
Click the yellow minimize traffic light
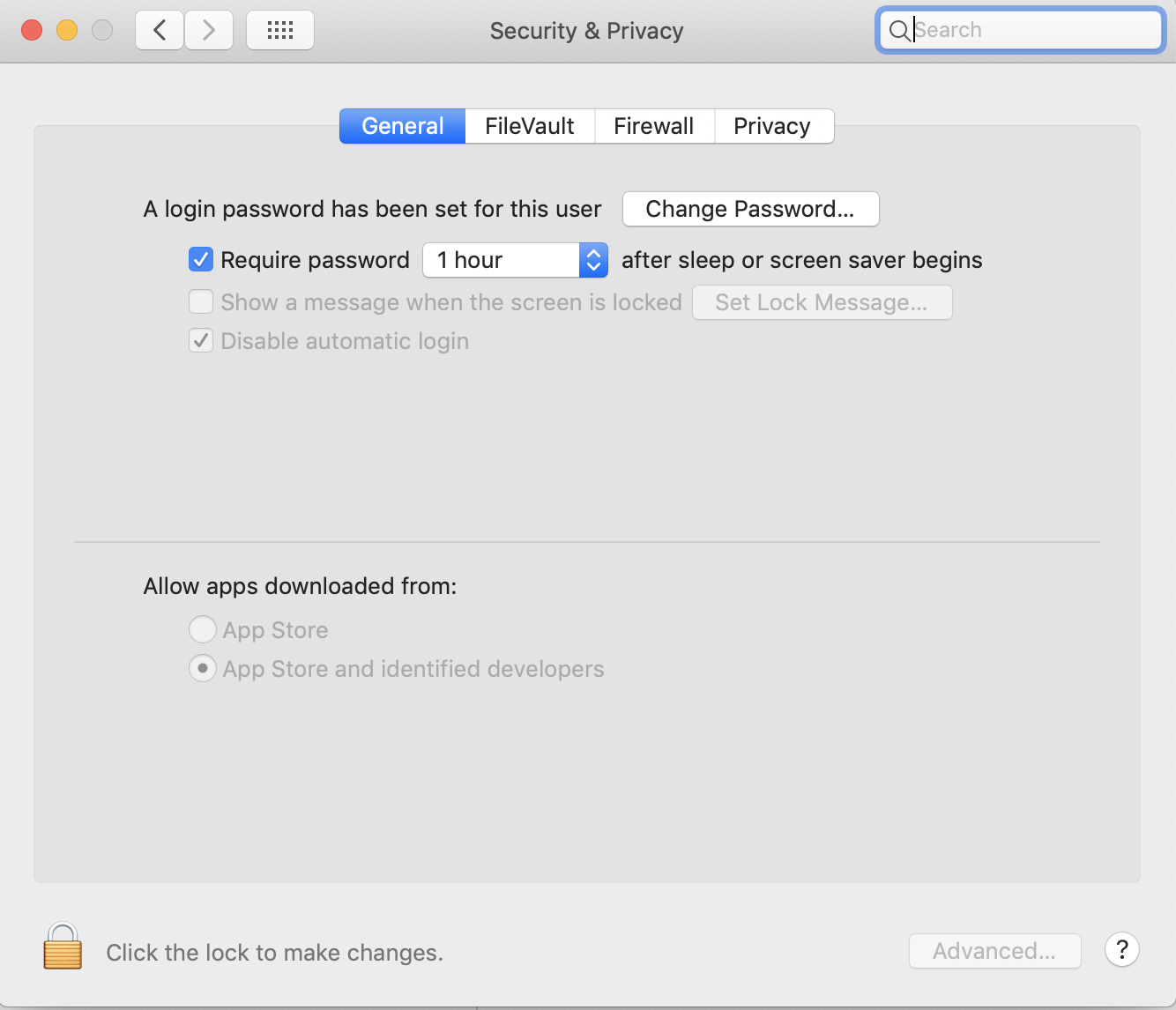[x=66, y=29]
